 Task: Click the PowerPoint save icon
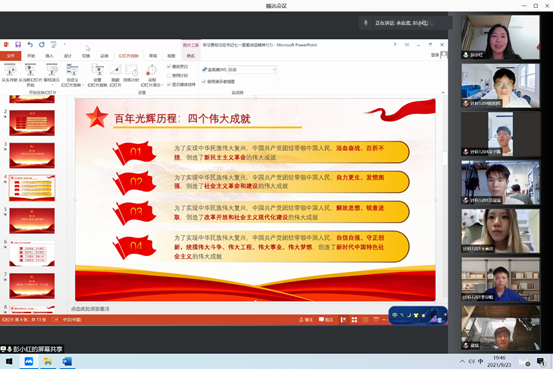click(18, 45)
